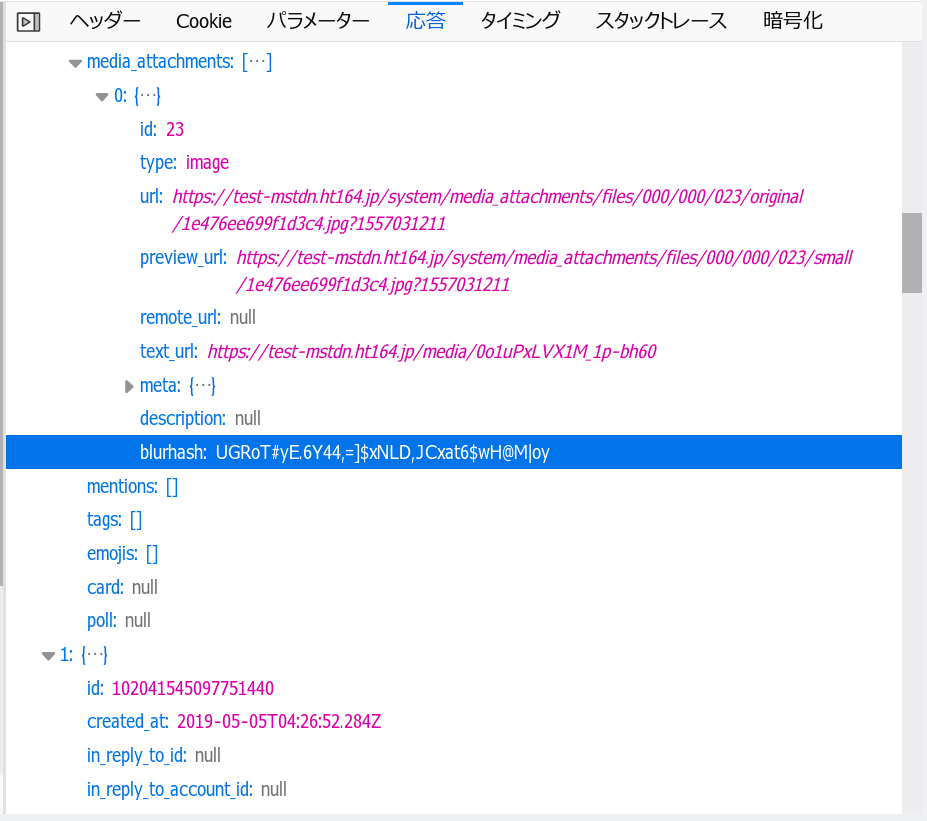Switch to the タイミング tab
Viewport: 927px width, 821px height.
(520, 21)
